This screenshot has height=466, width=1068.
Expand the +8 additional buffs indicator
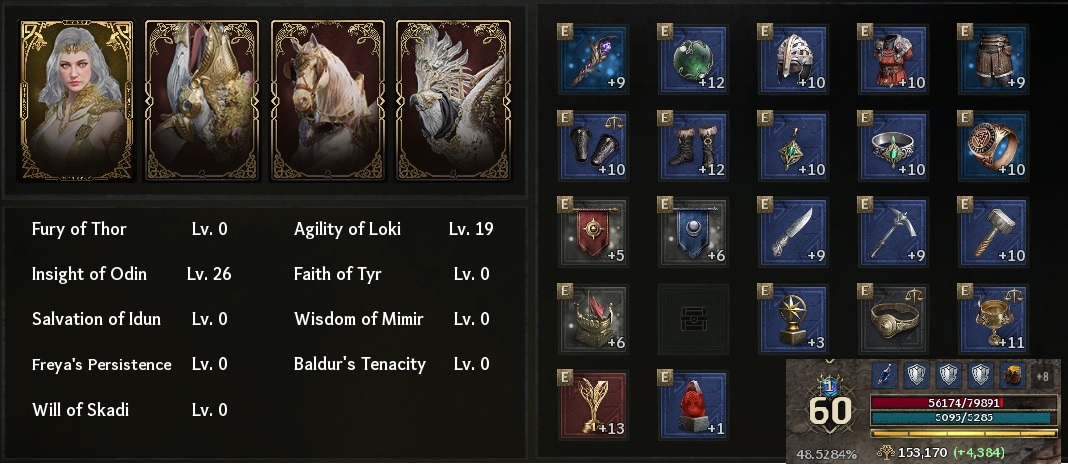pos(1040,376)
